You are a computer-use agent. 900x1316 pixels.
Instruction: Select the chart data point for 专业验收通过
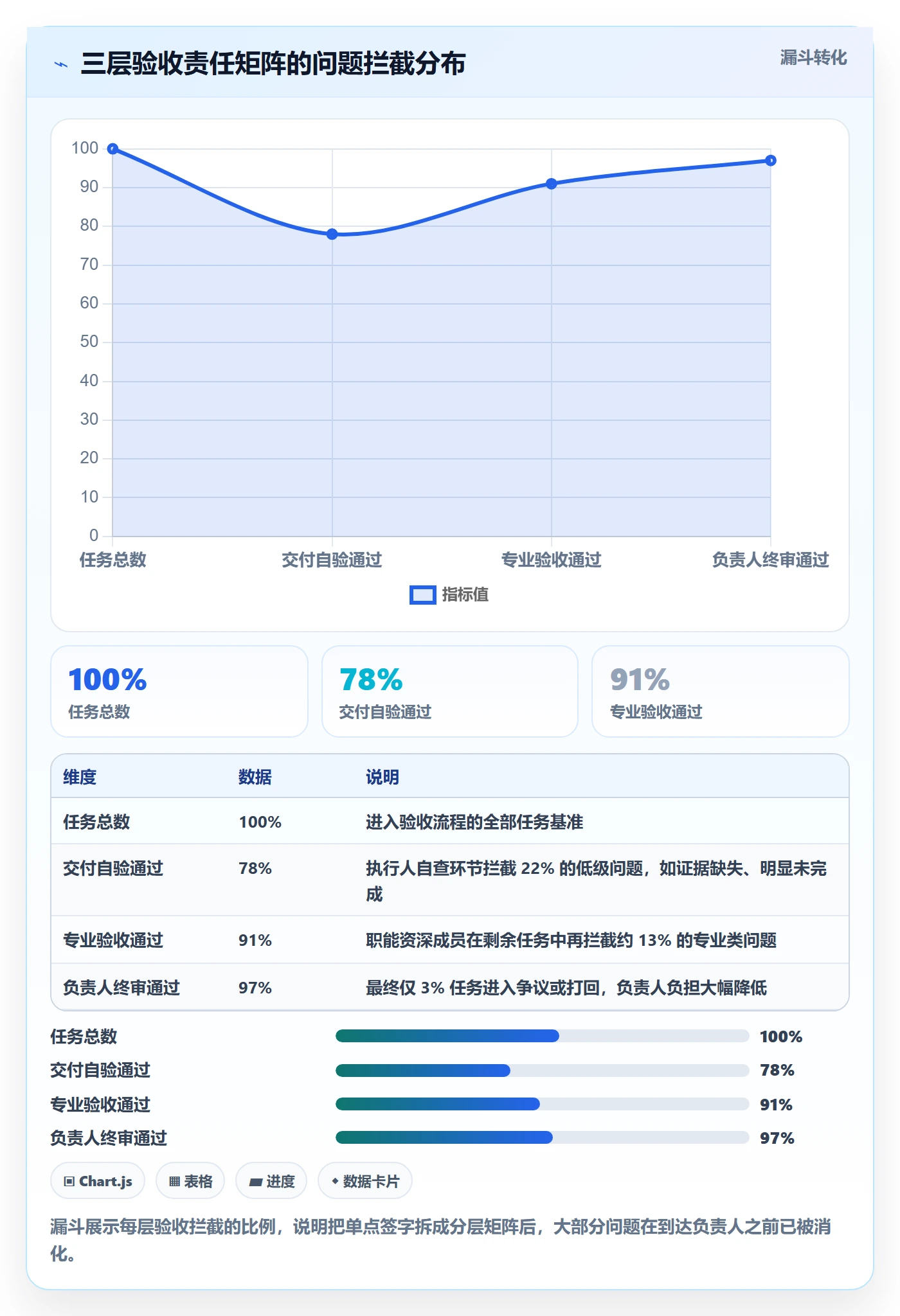click(552, 184)
